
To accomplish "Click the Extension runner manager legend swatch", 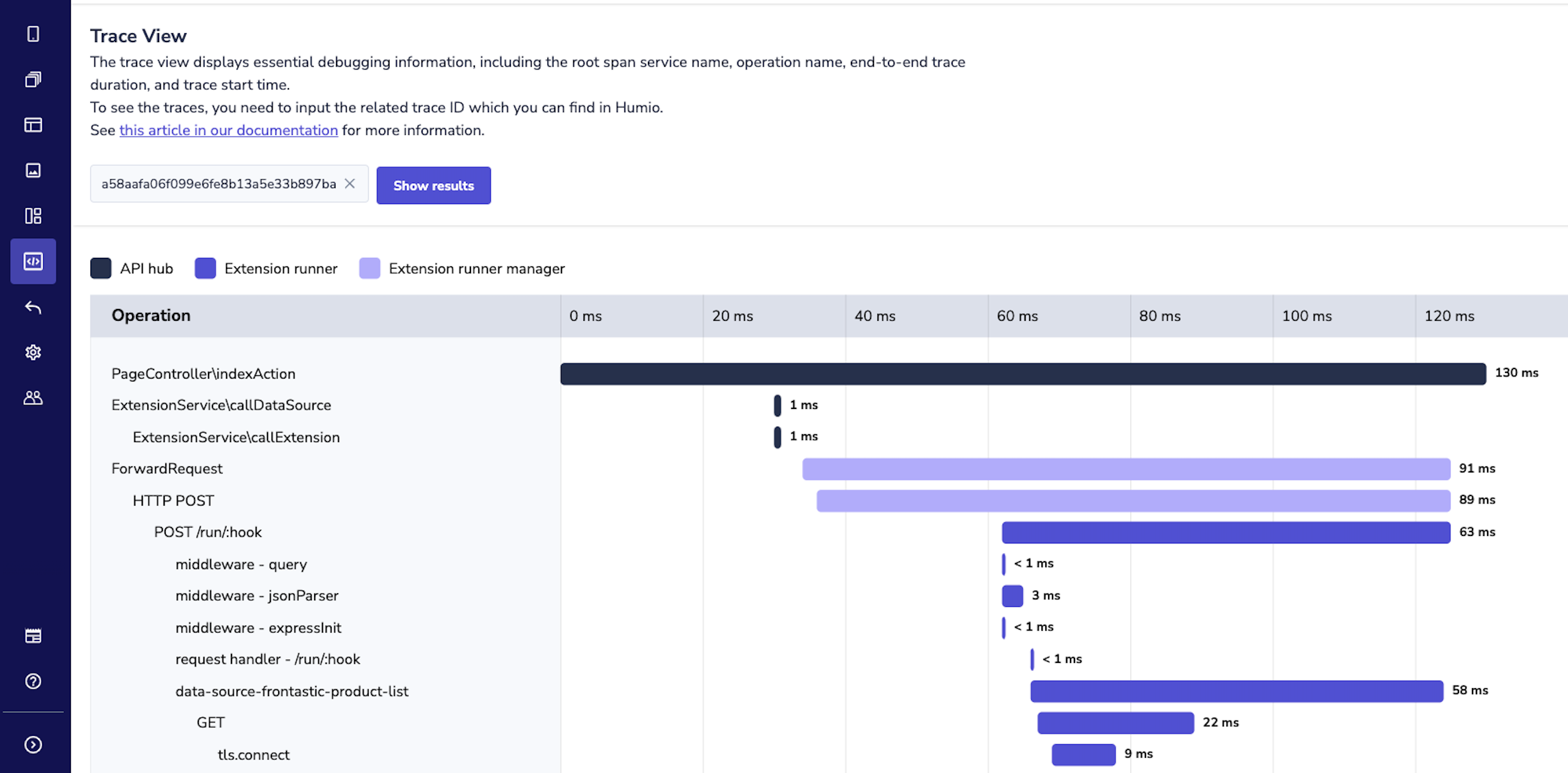I will [x=369, y=269].
